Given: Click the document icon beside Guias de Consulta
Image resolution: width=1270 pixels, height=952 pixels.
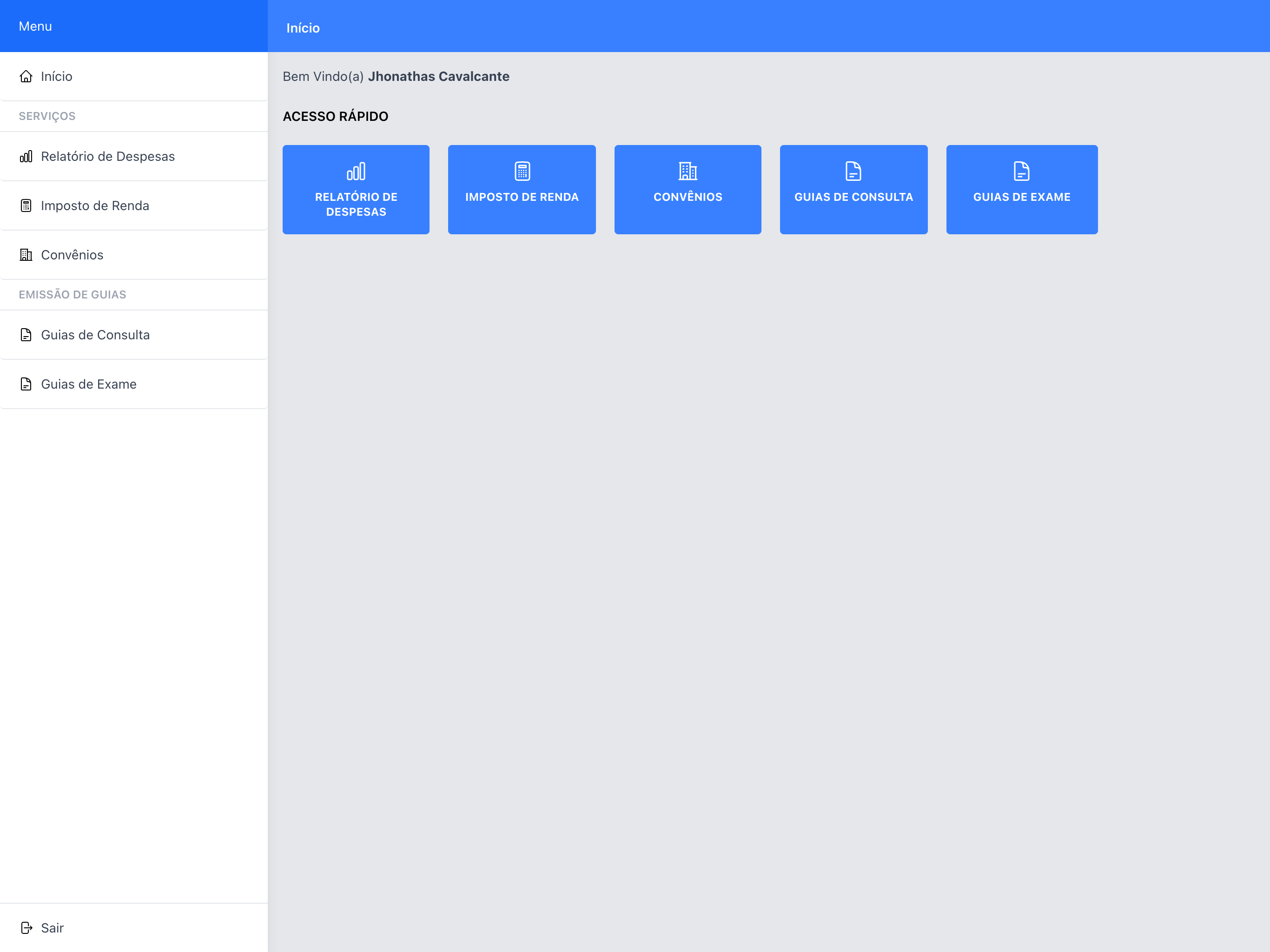Looking at the screenshot, I should 26,335.
